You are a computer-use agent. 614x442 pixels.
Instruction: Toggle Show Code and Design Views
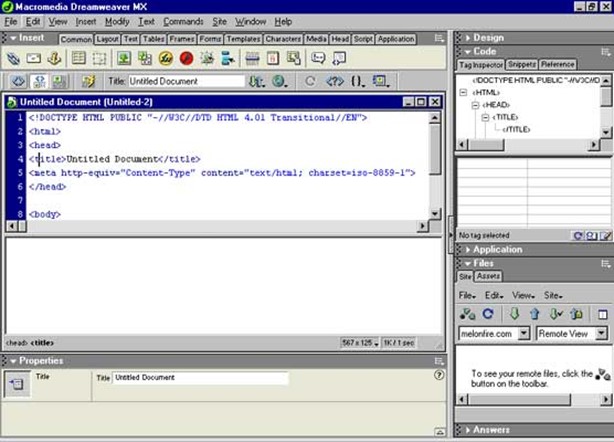click(38, 81)
